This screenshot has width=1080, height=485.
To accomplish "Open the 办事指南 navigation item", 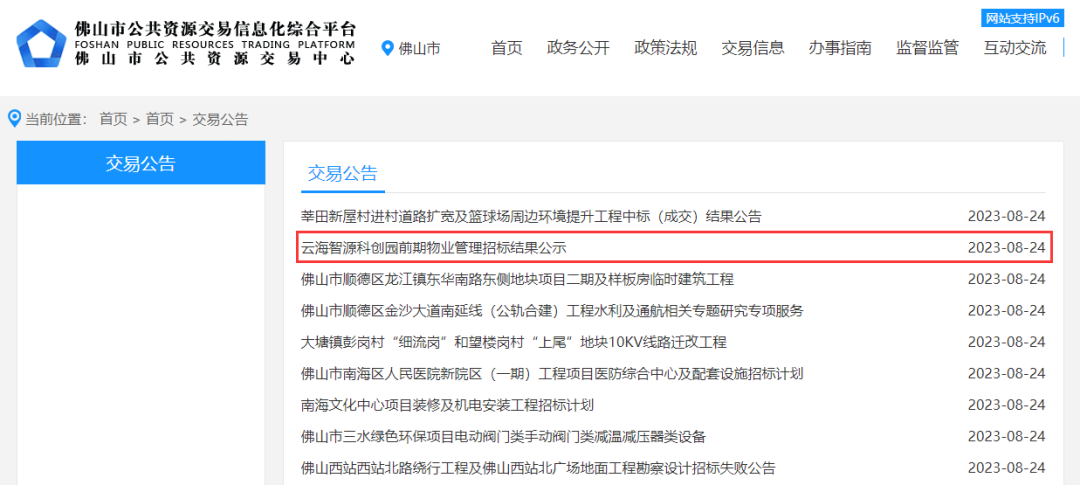I will [840, 48].
